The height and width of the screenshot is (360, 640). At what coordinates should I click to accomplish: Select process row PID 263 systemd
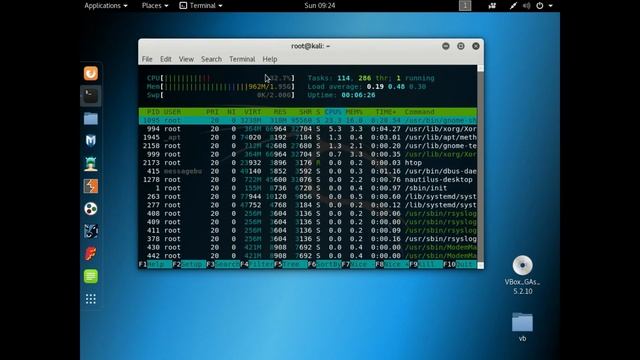308,197
